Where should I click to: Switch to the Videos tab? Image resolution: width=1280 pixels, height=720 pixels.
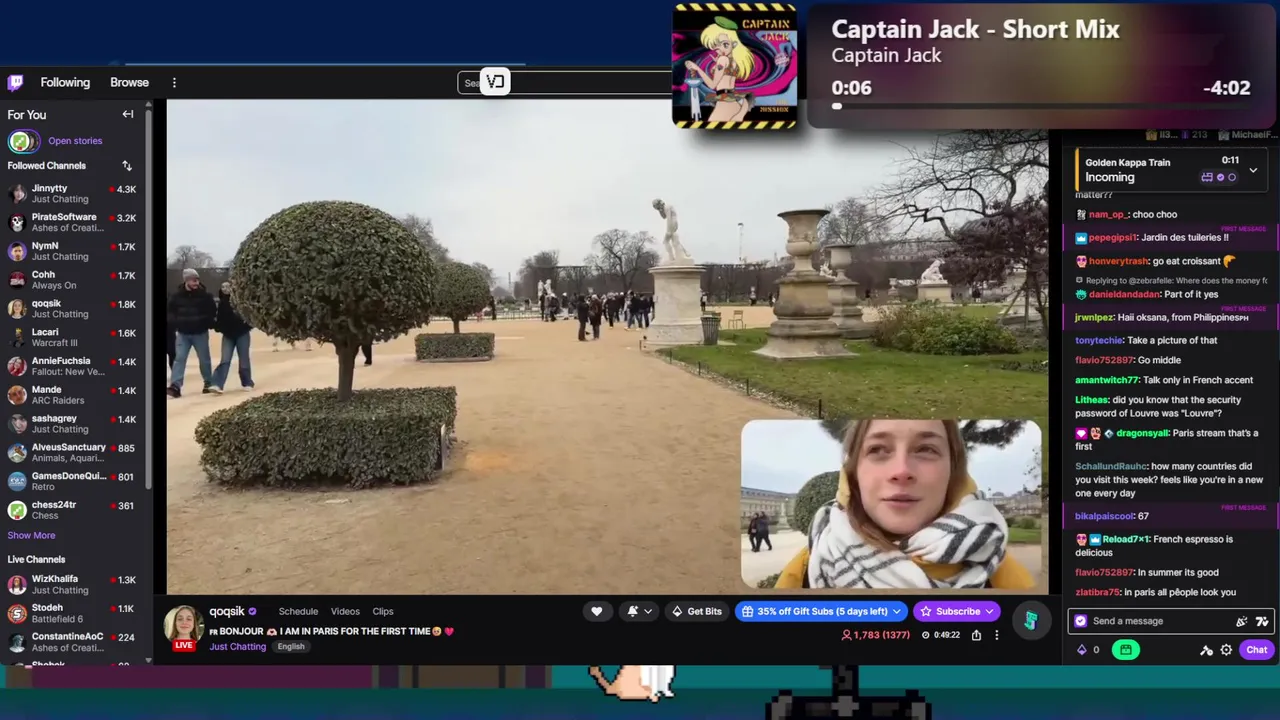coord(345,611)
